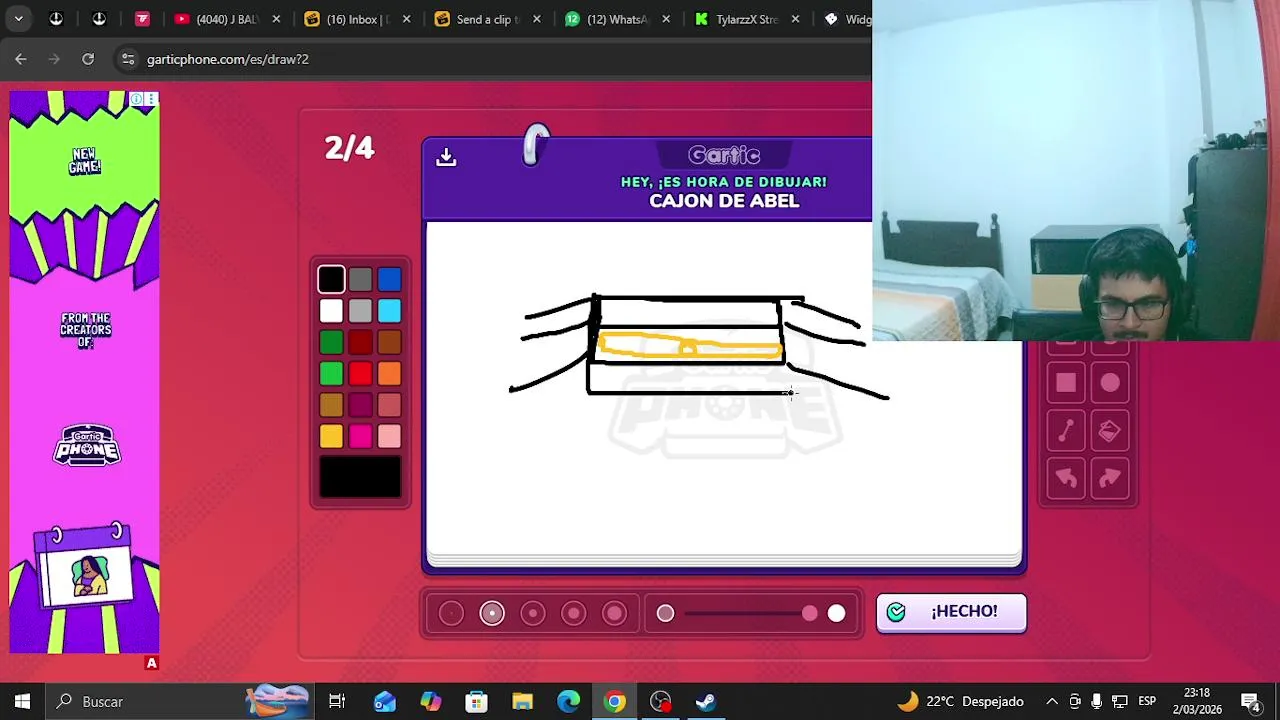Select the fourth brush size

click(x=574, y=613)
